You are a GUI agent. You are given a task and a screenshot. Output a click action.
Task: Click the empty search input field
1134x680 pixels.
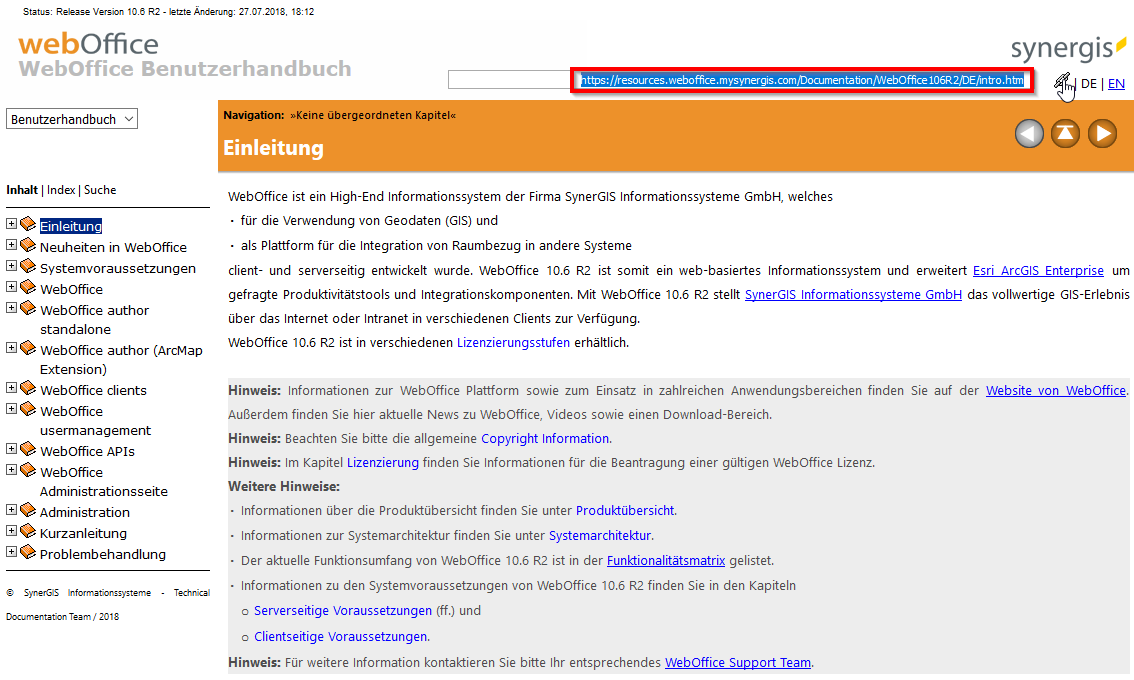pyautogui.click(x=510, y=80)
